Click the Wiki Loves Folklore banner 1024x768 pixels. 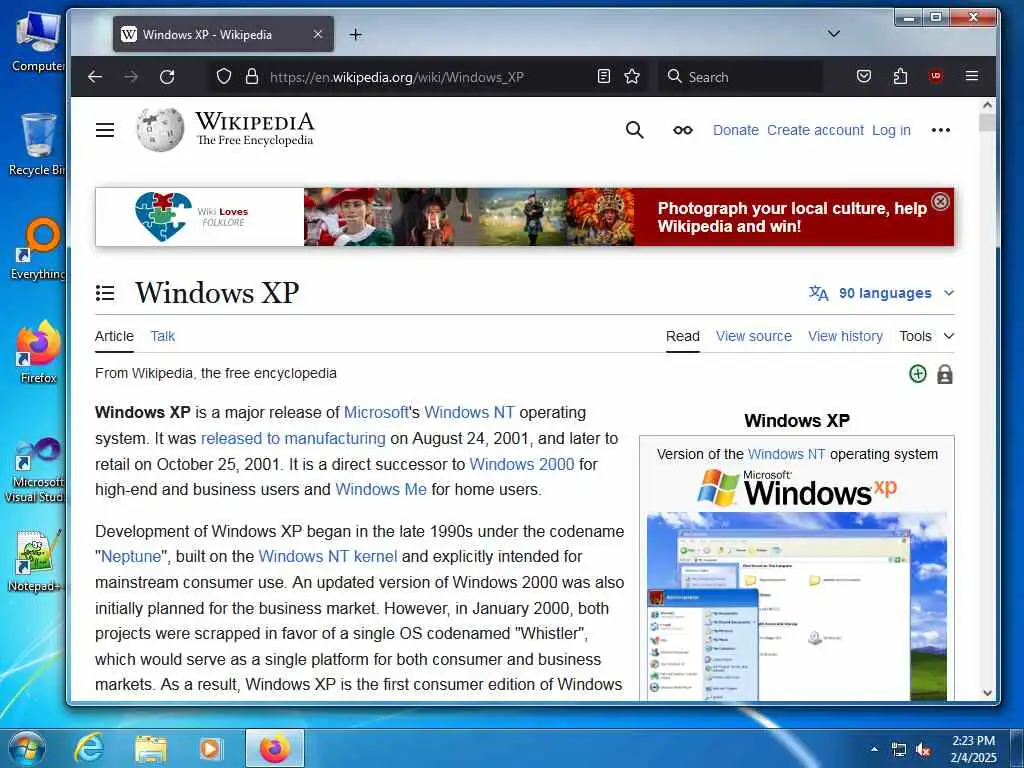tap(524, 217)
